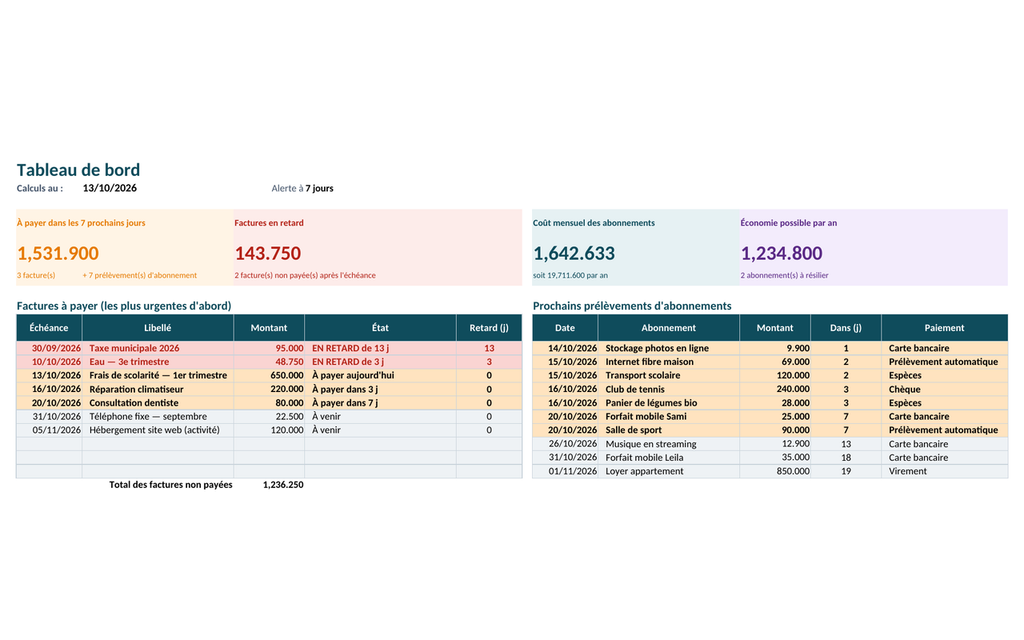This screenshot has width=1024, height=640.
Task: Select "Économie possible par an" label
Action: coord(788,223)
